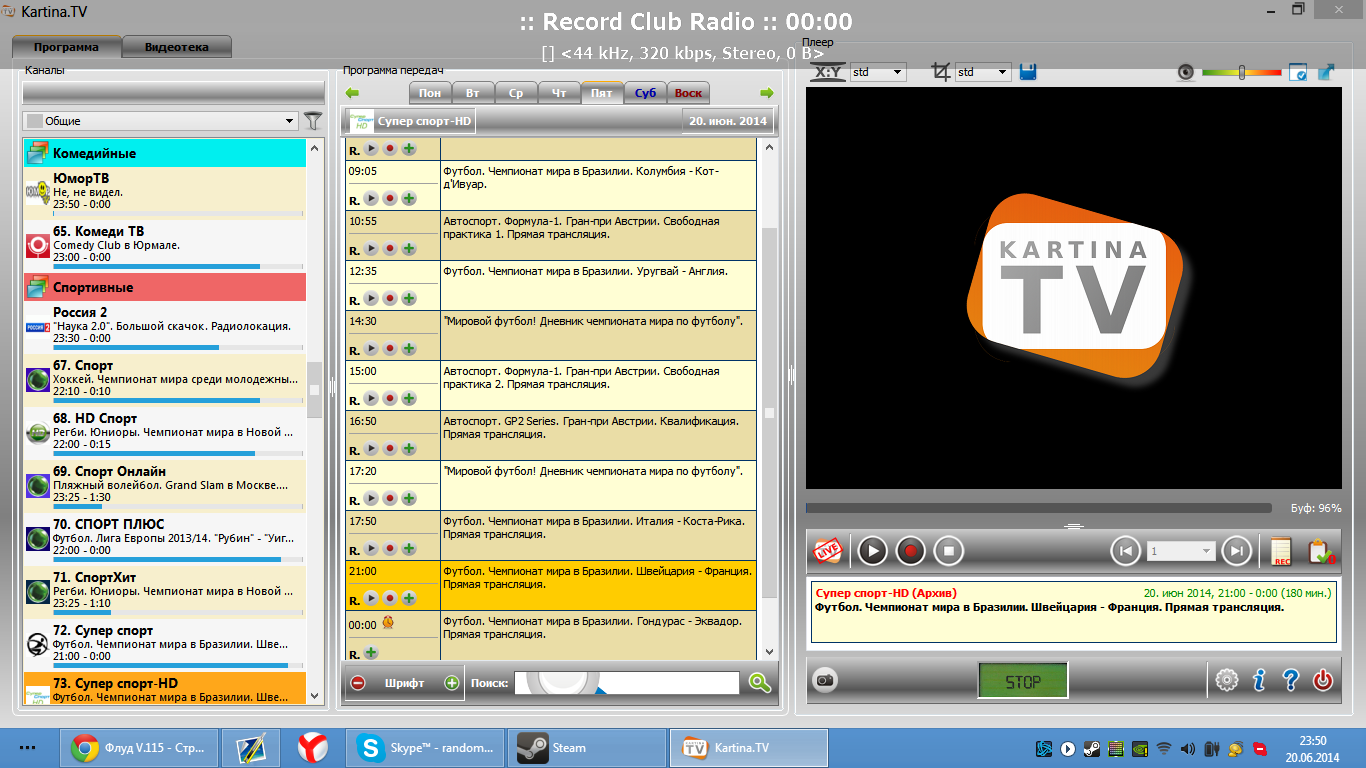The width and height of the screenshot is (1366, 768).
Task: Open the playlist number dropdown
Action: tap(1181, 551)
